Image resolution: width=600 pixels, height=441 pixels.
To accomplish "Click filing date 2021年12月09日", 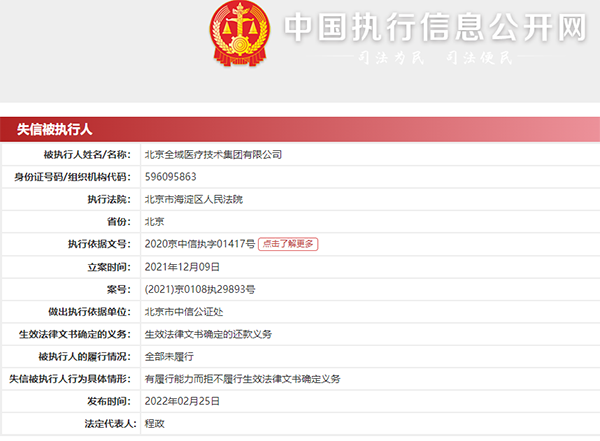I will pyautogui.click(x=182, y=267).
